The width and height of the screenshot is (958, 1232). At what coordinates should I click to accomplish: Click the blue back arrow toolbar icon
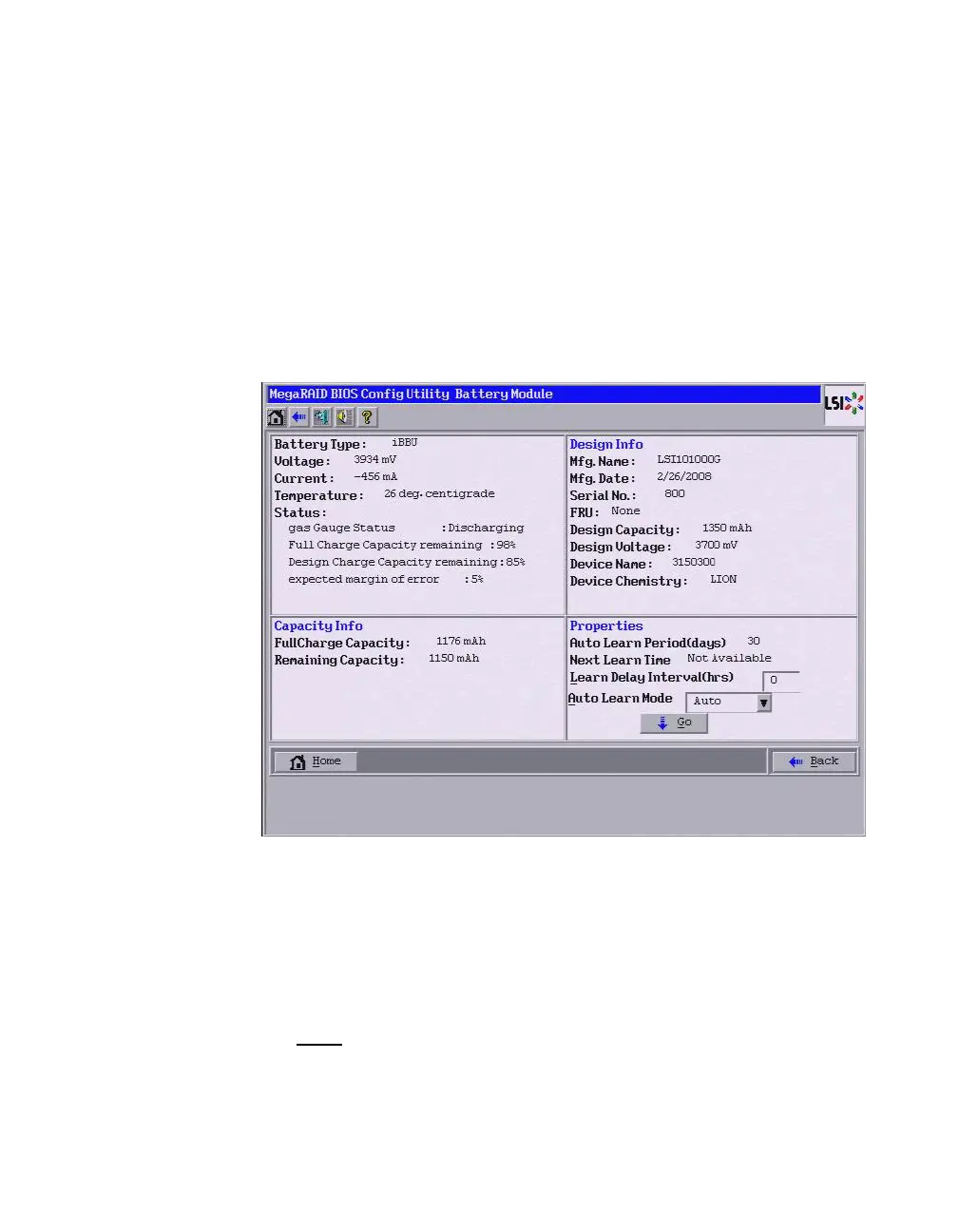[x=299, y=417]
